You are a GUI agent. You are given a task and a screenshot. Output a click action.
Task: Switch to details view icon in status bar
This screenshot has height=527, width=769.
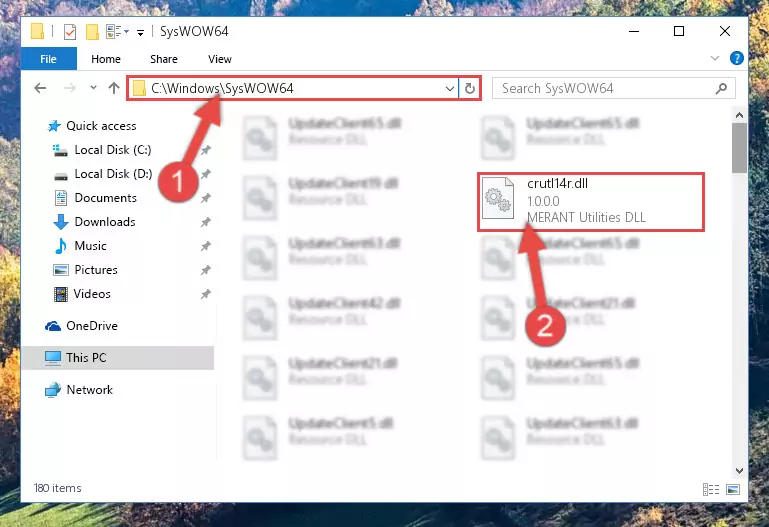tap(711, 489)
